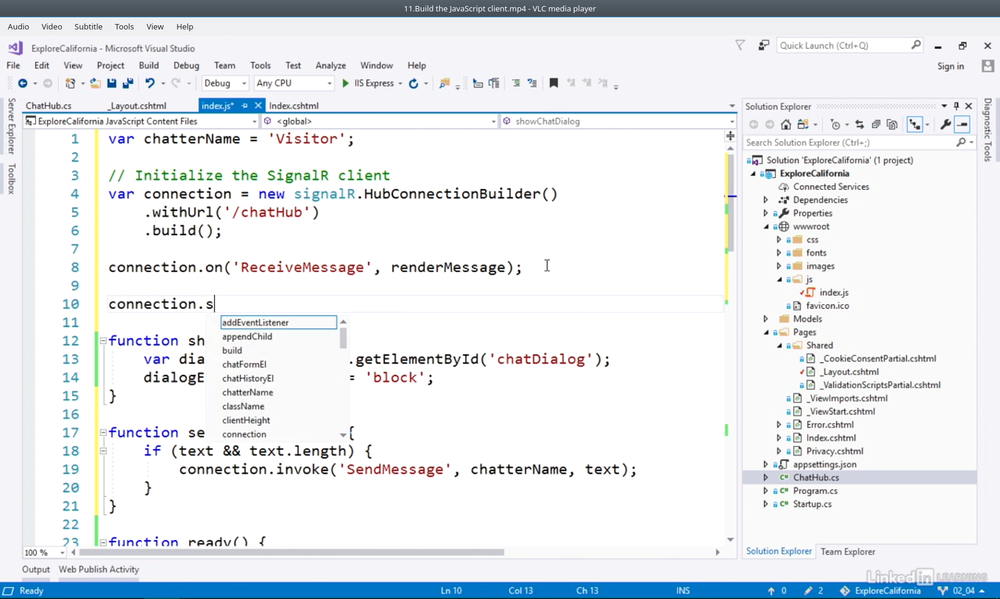The height and width of the screenshot is (599, 1000).
Task: Toggle auto-hide pin on Solution Explorer
Action: coord(956,106)
